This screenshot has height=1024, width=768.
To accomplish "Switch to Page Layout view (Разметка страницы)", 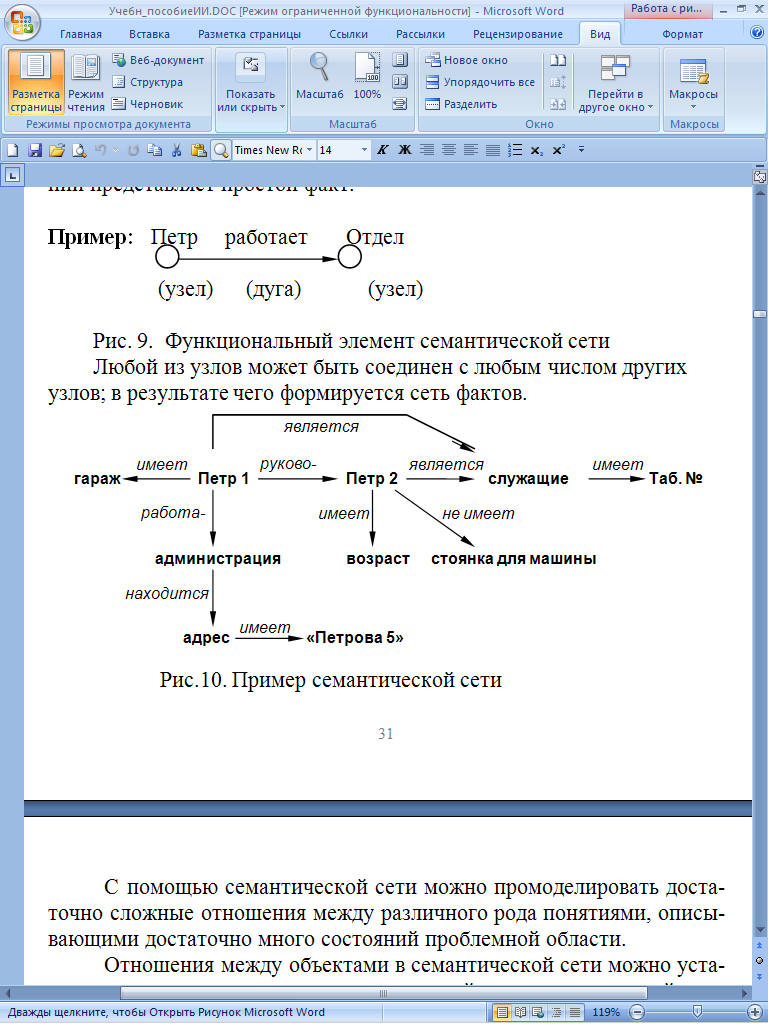I will tap(37, 83).
